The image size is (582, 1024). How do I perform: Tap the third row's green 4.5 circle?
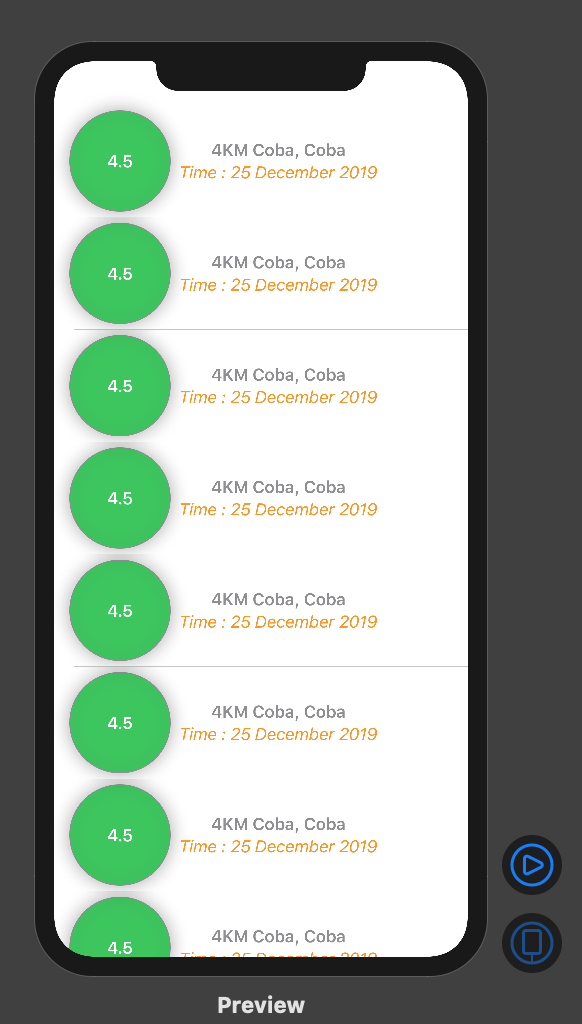coord(120,385)
